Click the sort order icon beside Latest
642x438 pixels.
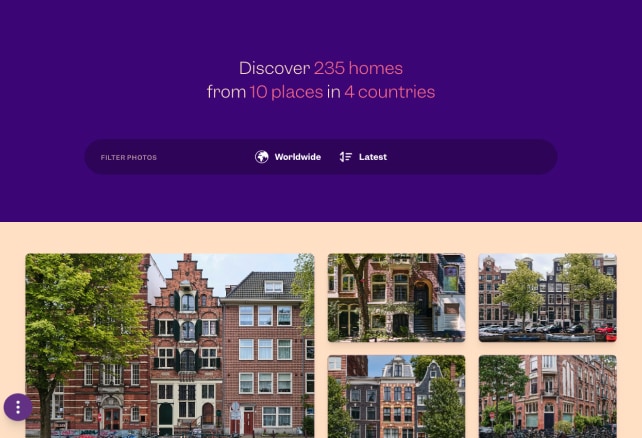tap(346, 157)
